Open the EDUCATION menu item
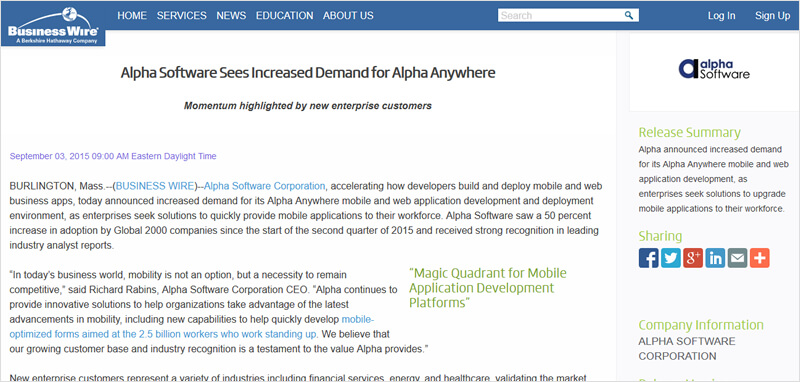The height and width of the screenshot is (382, 800). [x=285, y=15]
